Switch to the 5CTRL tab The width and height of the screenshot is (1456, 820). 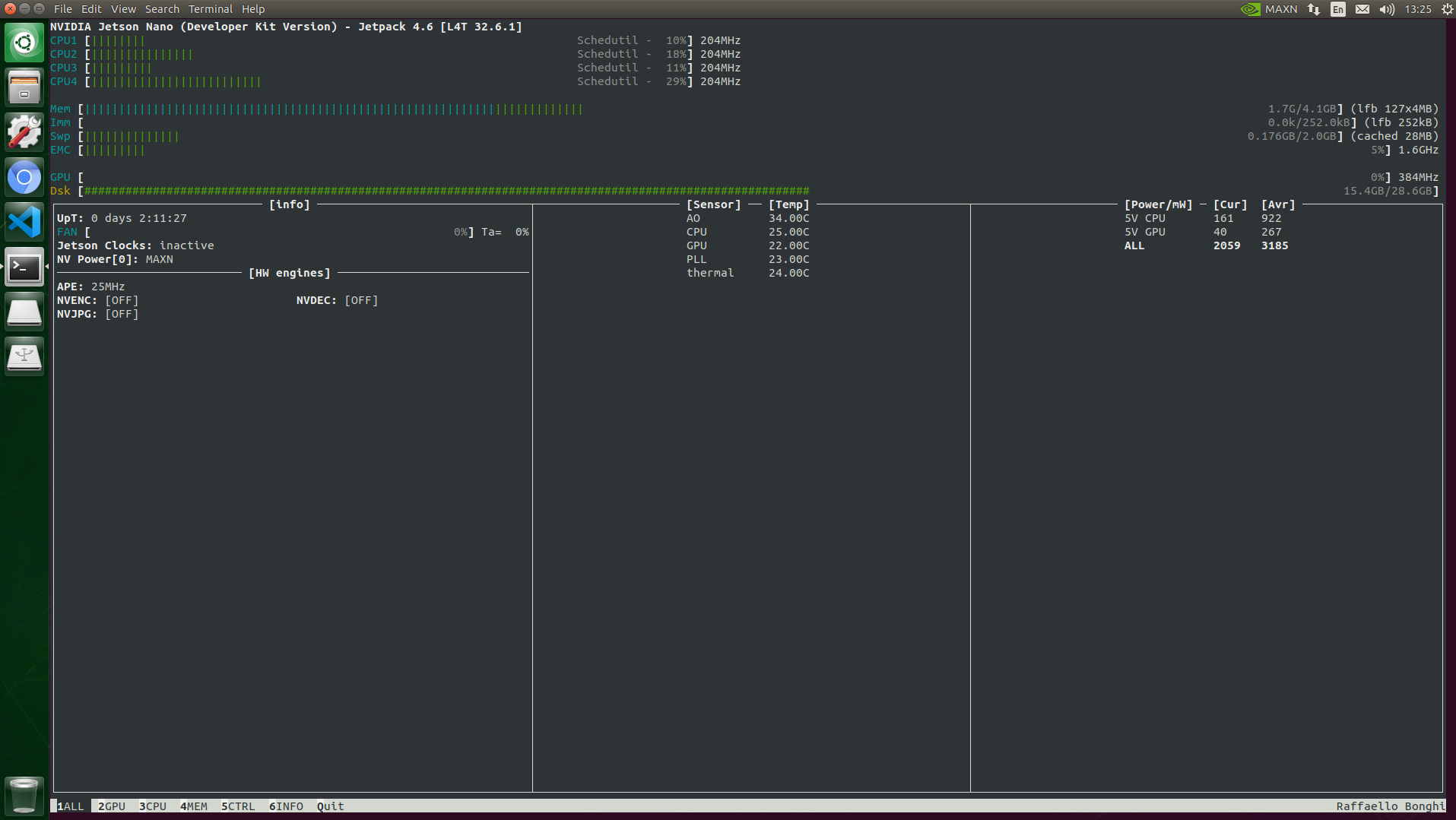click(x=238, y=806)
